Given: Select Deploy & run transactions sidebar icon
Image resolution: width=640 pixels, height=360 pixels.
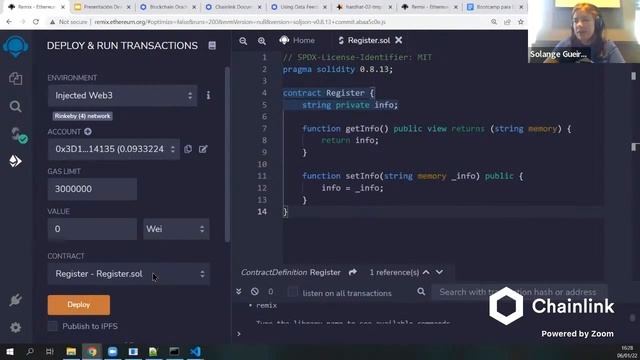Looking at the screenshot, I should 16,161.
